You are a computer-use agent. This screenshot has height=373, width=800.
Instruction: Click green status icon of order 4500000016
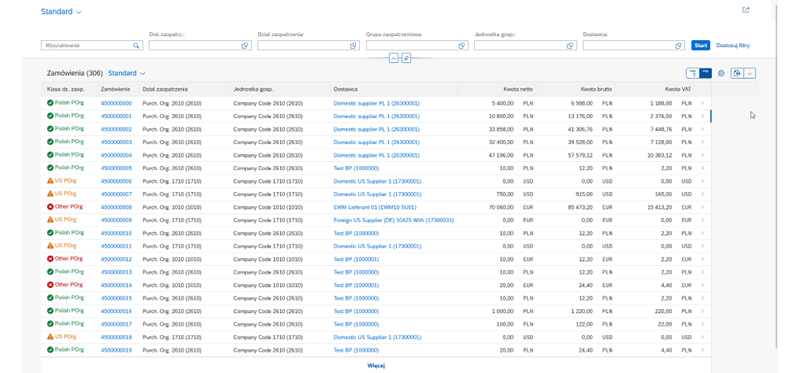[x=50, y=311]
